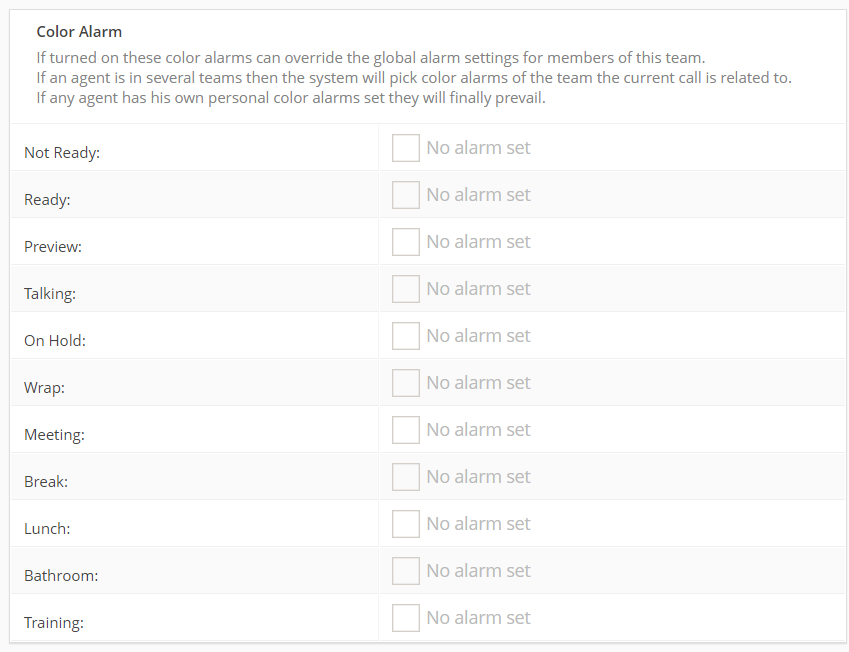This screenshot has width=849, height=652.
Task: Click the Bathroom alarm color box
Action: tap(406, 571)
